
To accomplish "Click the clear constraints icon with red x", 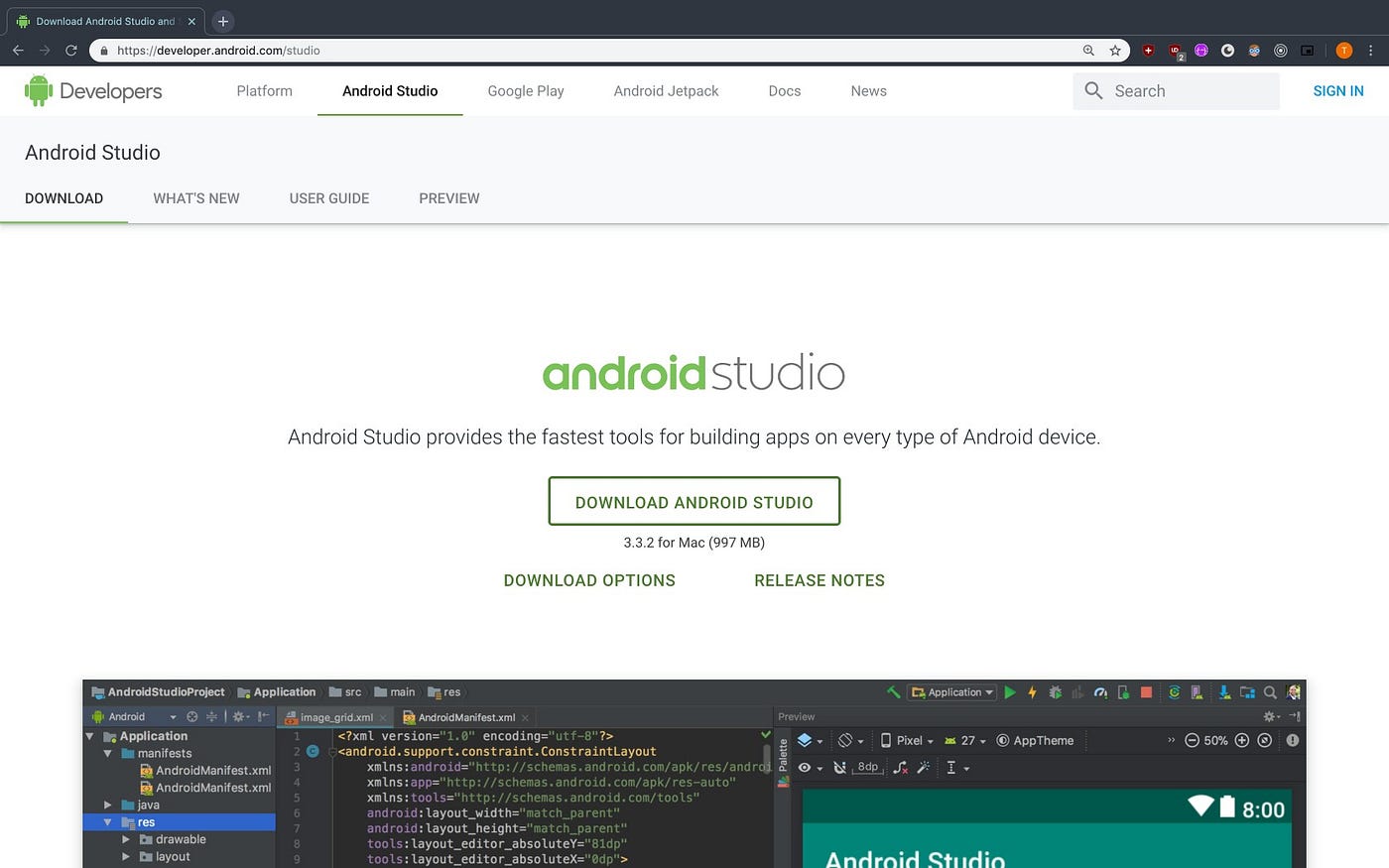I will pyautogui.click(x=900, y=767).
